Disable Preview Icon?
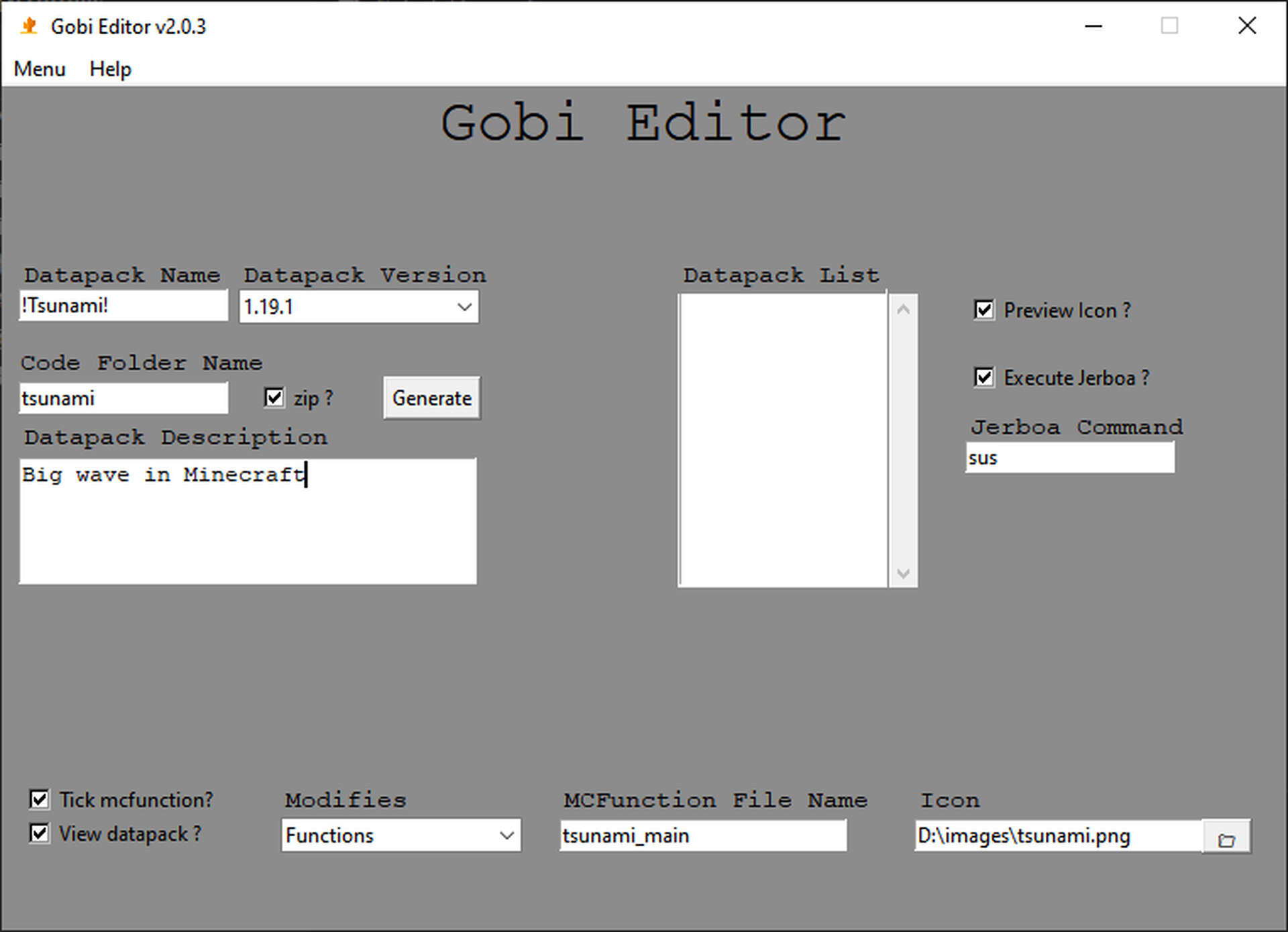 click(983, 310)
